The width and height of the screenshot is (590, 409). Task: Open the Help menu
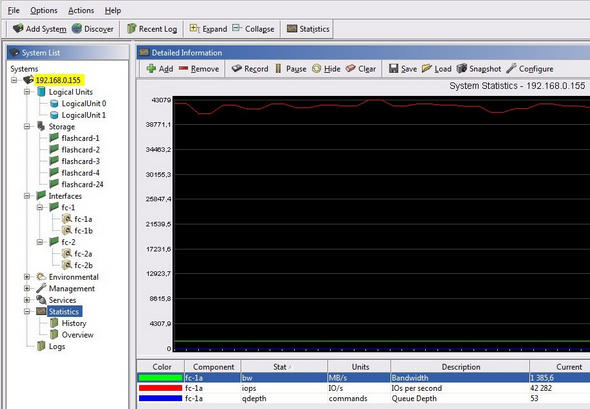pos(113,11)
